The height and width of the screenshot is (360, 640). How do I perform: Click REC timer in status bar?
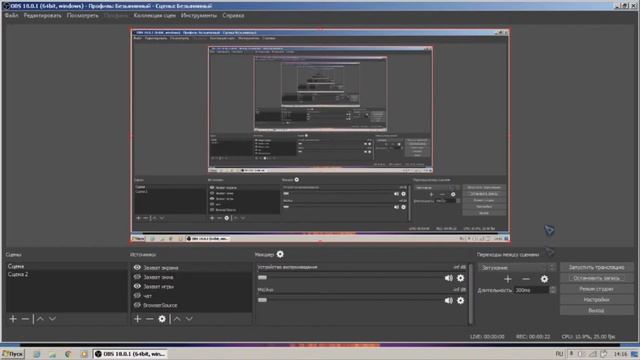pos(533,337)
